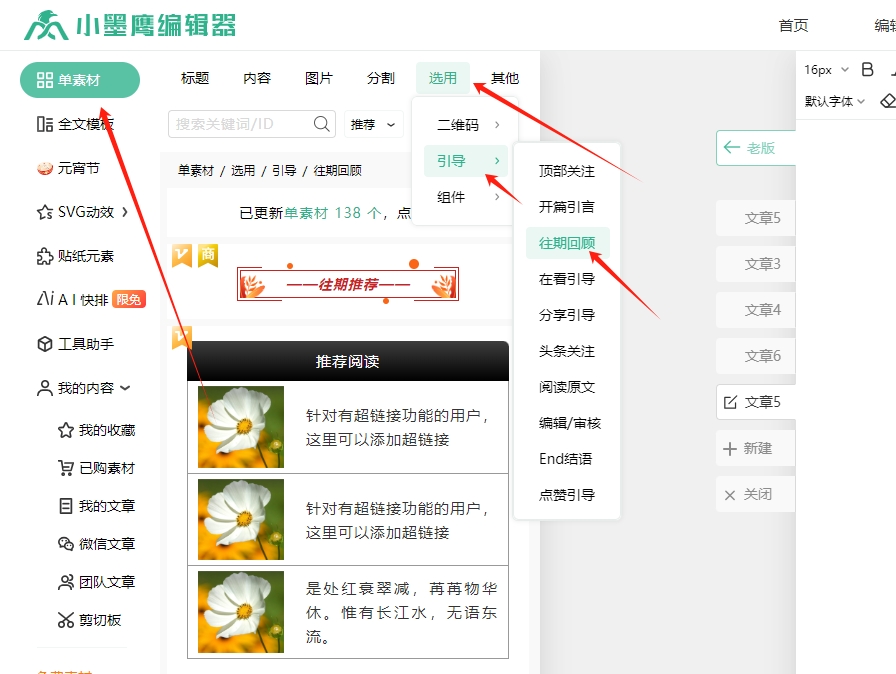Screen dimensions: 896x674
Task: Click the 贴纸元素 puzzle icon
Action: click(x=45, y=256)
